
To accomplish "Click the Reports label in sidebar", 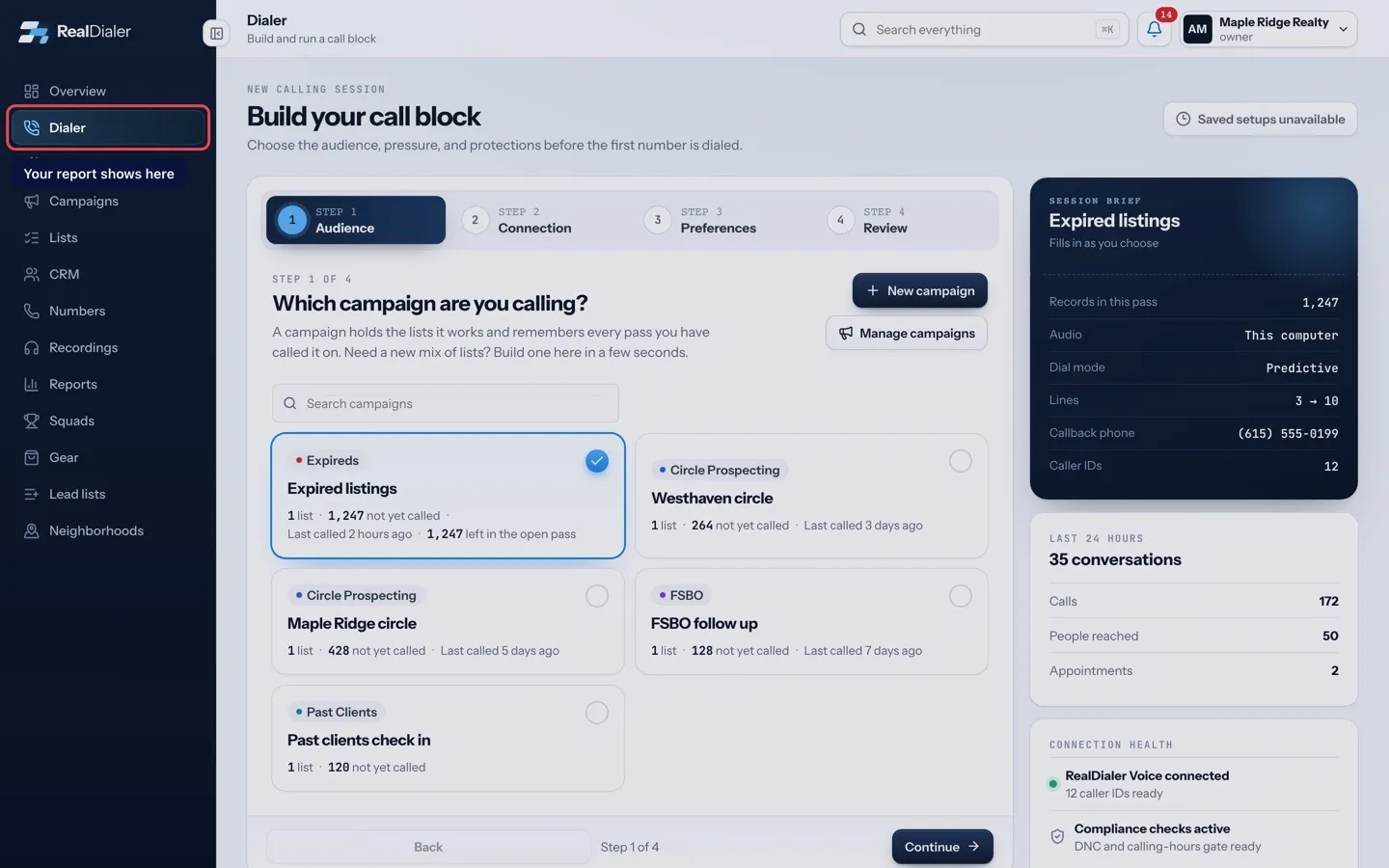I will click(x=73, y=384).
